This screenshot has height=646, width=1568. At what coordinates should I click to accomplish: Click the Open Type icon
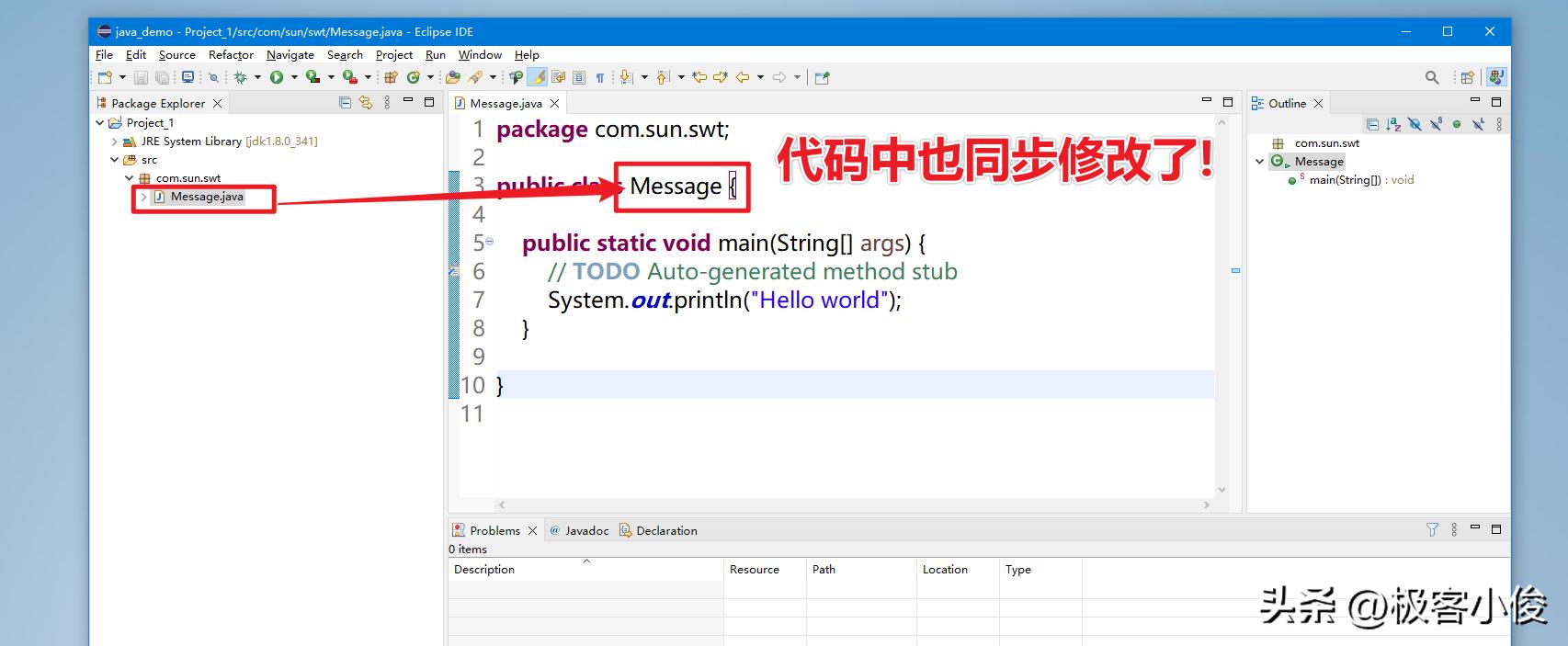tap(452, 77)
